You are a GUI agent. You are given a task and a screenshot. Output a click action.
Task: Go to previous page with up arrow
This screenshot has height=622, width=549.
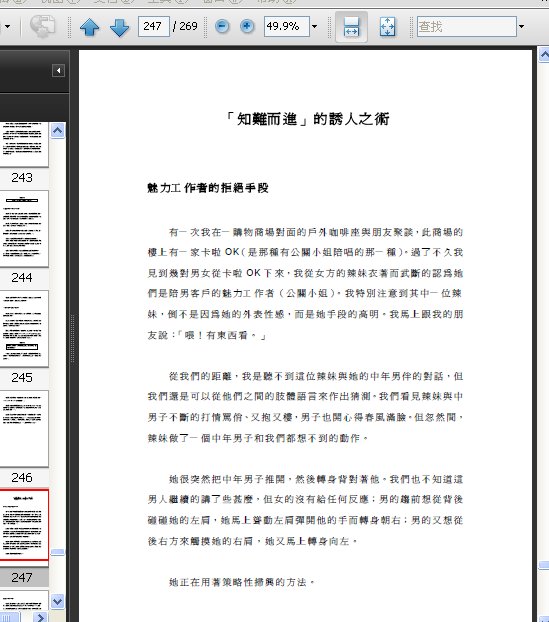tap(90, 27)
